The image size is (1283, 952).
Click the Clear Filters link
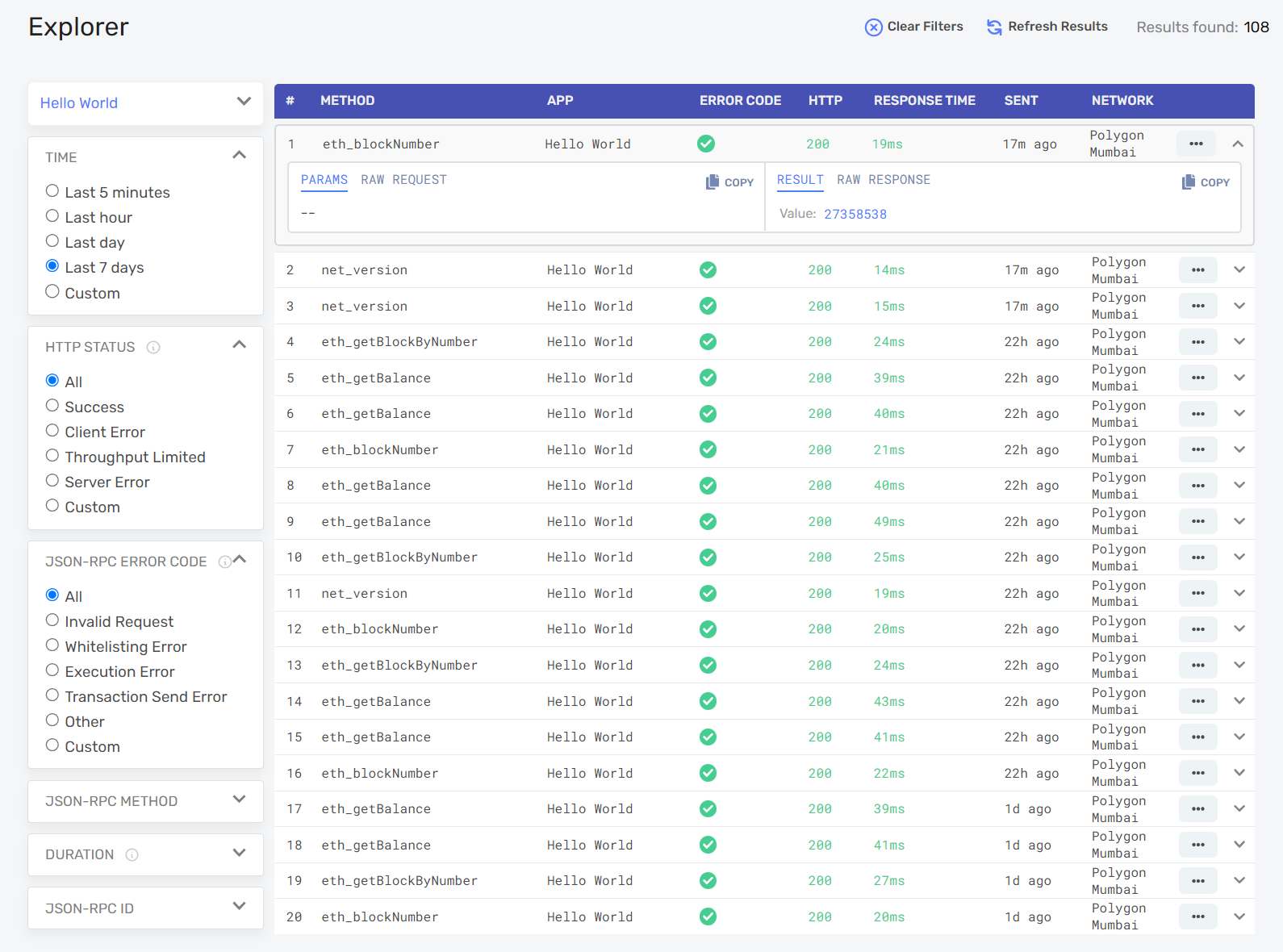coord(914,27)
